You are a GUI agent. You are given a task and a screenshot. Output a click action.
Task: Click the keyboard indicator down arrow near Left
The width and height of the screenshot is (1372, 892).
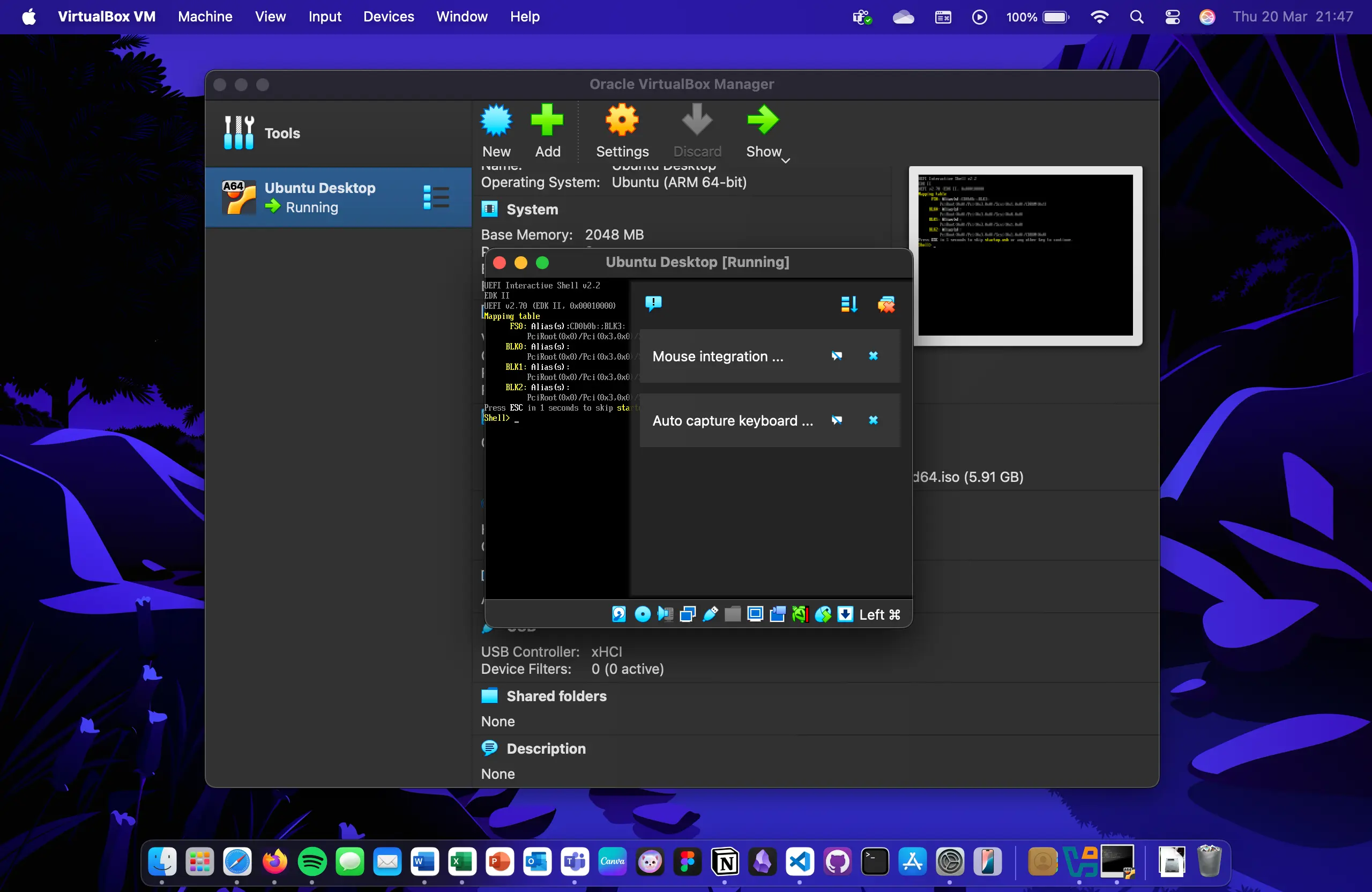click(846, 613)
